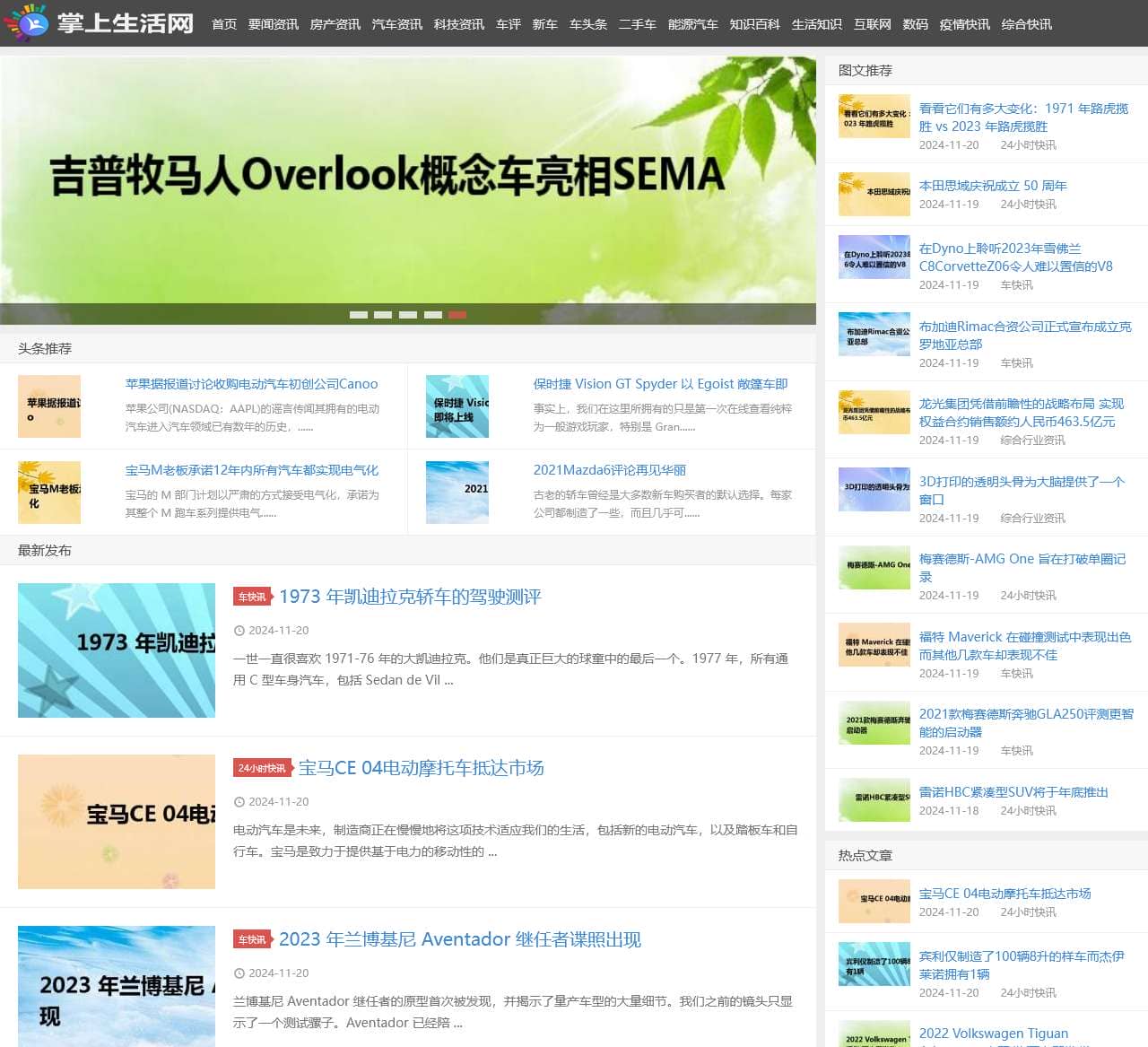Click the large 宝马CE 04 thumbnail in 最新发布
The width and height of the screenshot is (1148, 1047).
pyautogui.click(x=117, y=822)
